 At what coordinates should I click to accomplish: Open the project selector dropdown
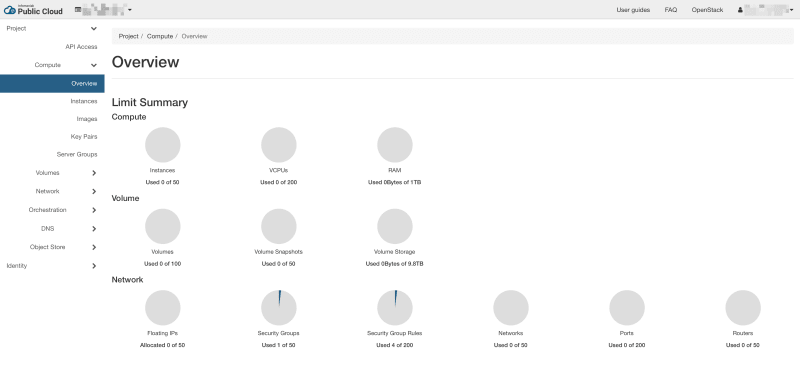click(104, 10)
